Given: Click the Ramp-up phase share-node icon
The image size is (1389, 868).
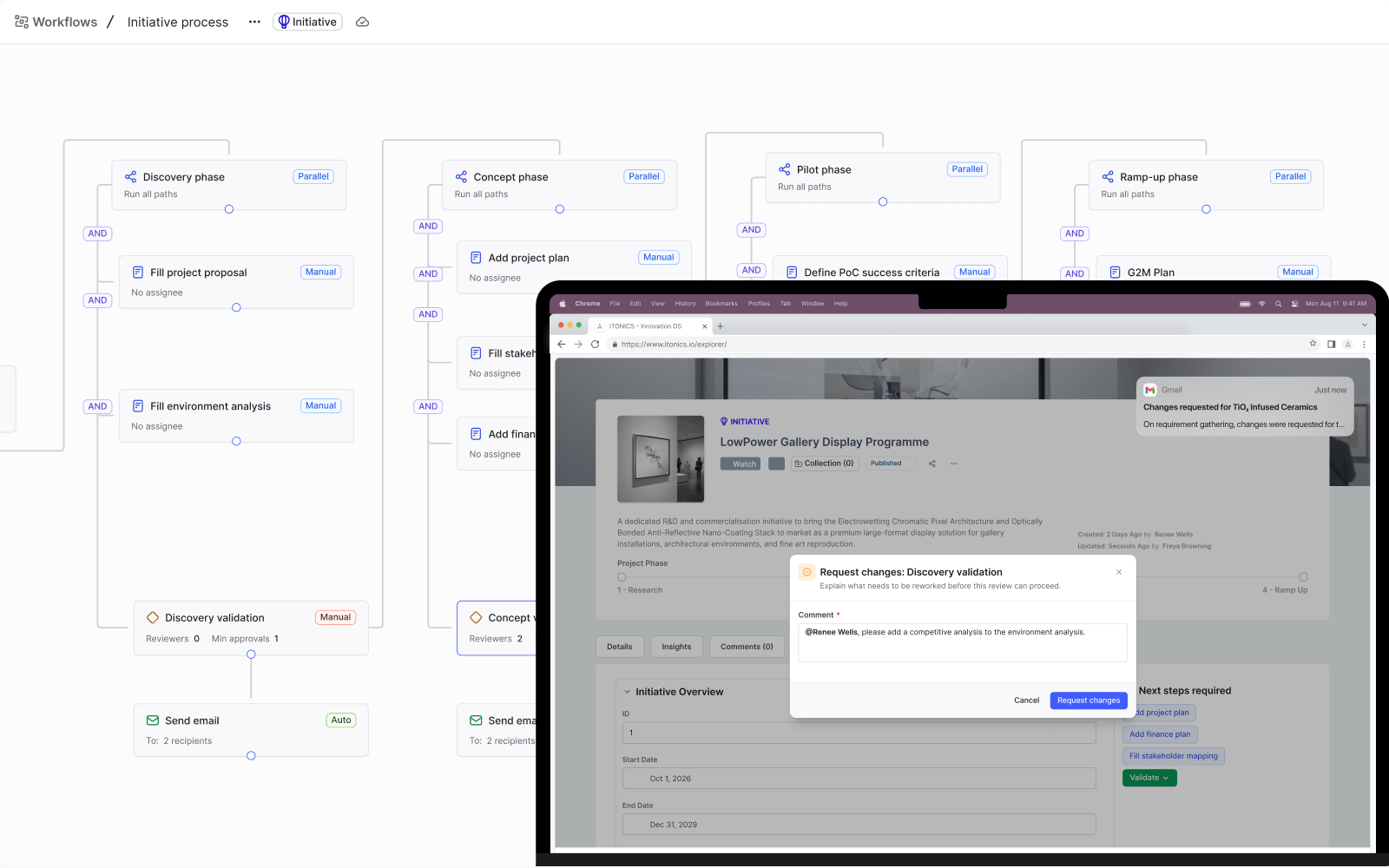Looking at the screenshot, I should [x=1108, y=176].
